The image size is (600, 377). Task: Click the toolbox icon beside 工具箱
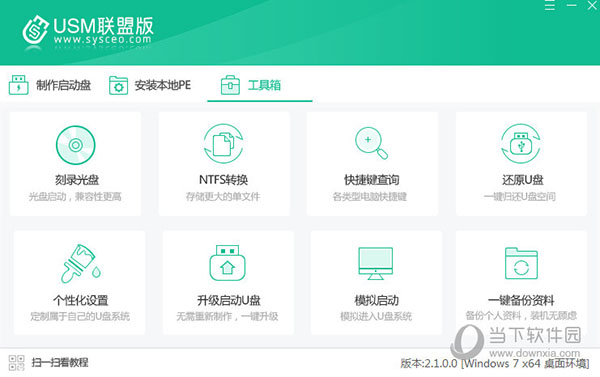230,85
